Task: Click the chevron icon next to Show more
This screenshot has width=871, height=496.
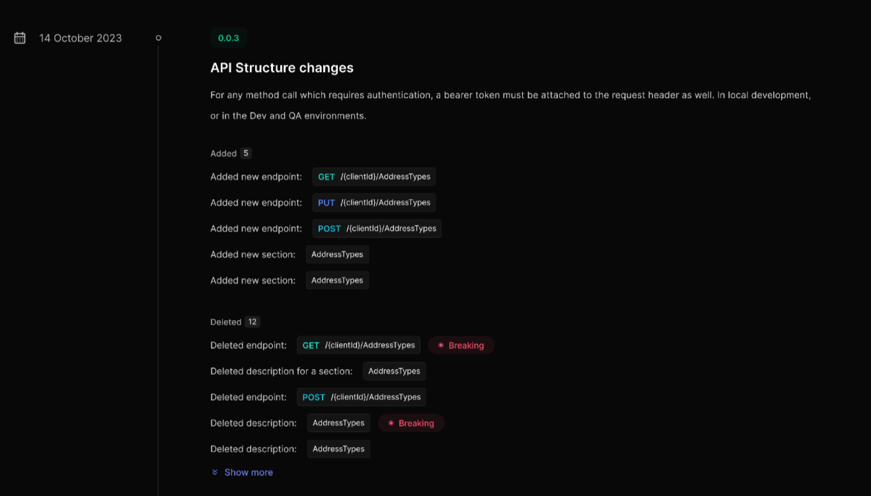Action: 215,472
